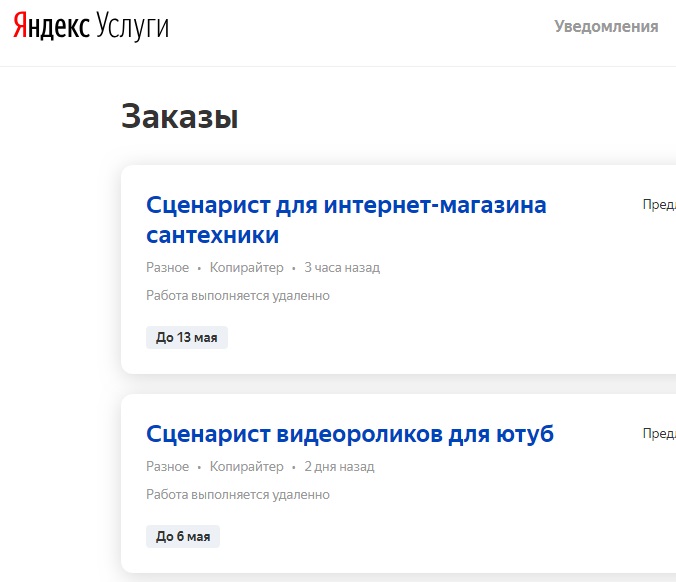The width and height of the screenshot is (676, 582).
Task: Click the truncated Пред text in the second order
Action: (658, 434)
